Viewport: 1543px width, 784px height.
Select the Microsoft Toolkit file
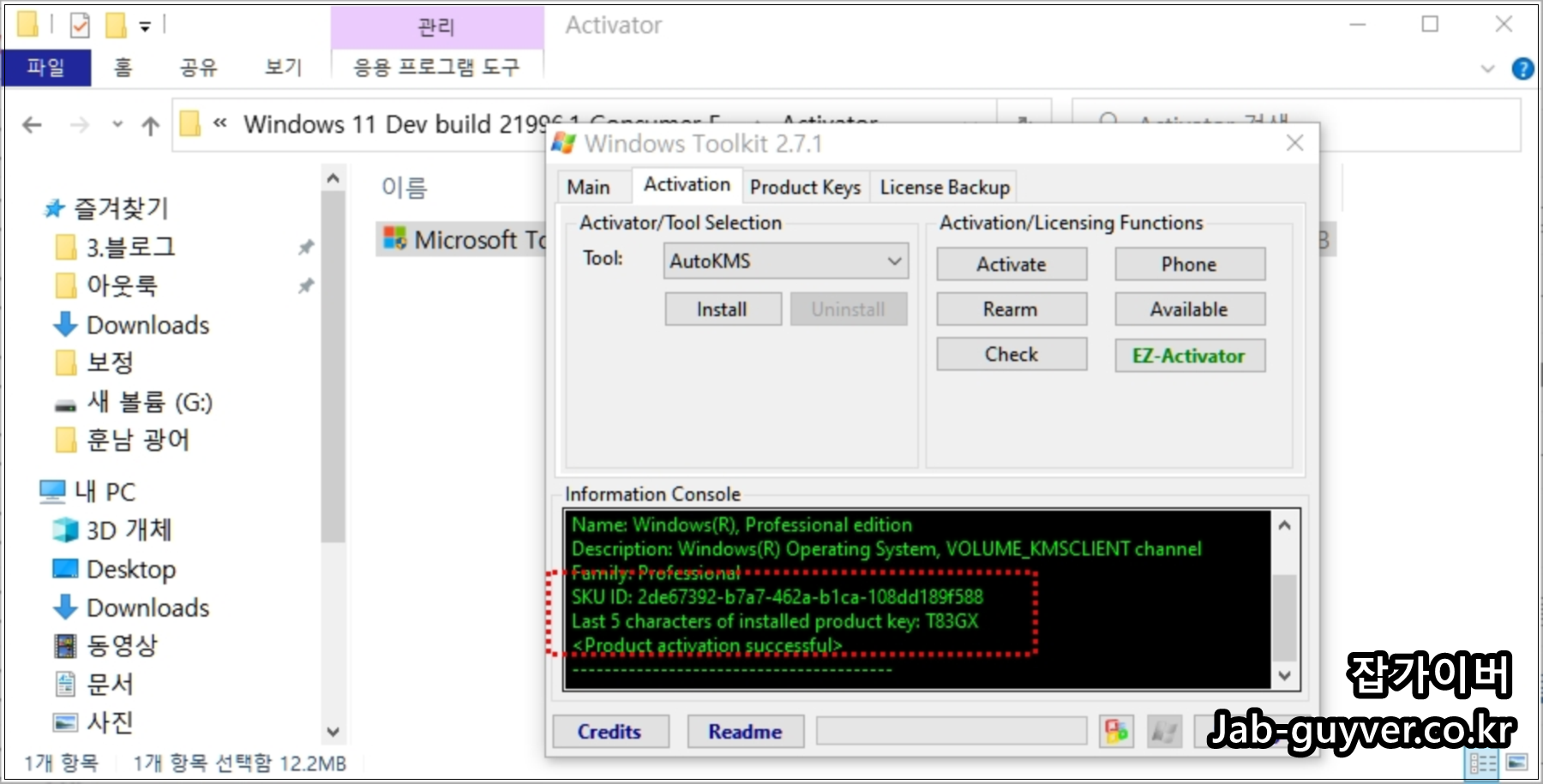click(463, 240)
